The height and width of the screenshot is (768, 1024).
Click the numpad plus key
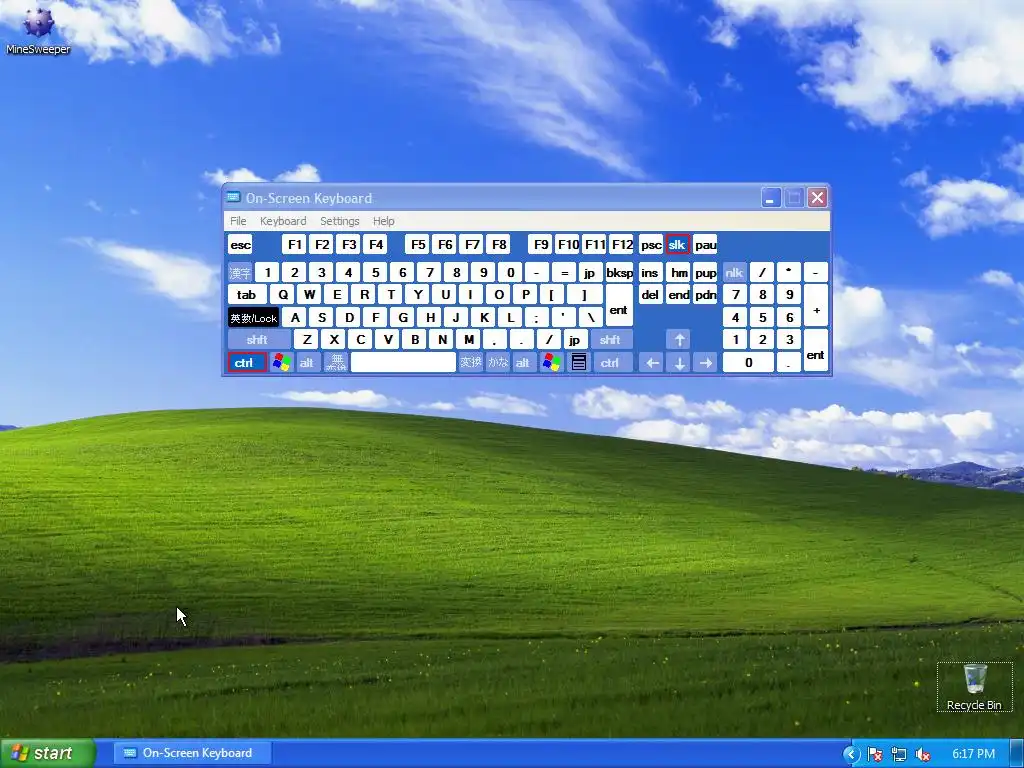(816, 306)
